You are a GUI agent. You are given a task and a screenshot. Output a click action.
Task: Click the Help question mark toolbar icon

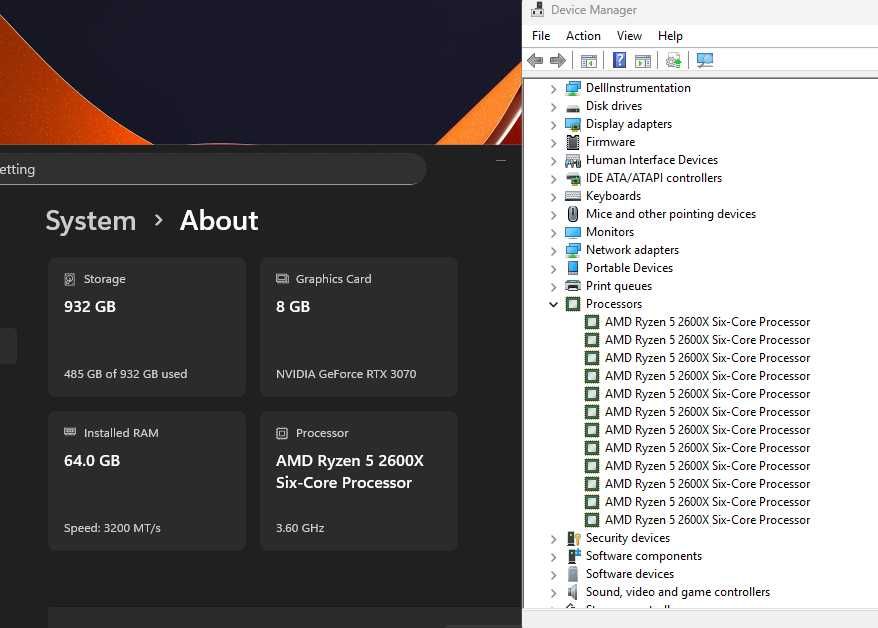point(619,60)
